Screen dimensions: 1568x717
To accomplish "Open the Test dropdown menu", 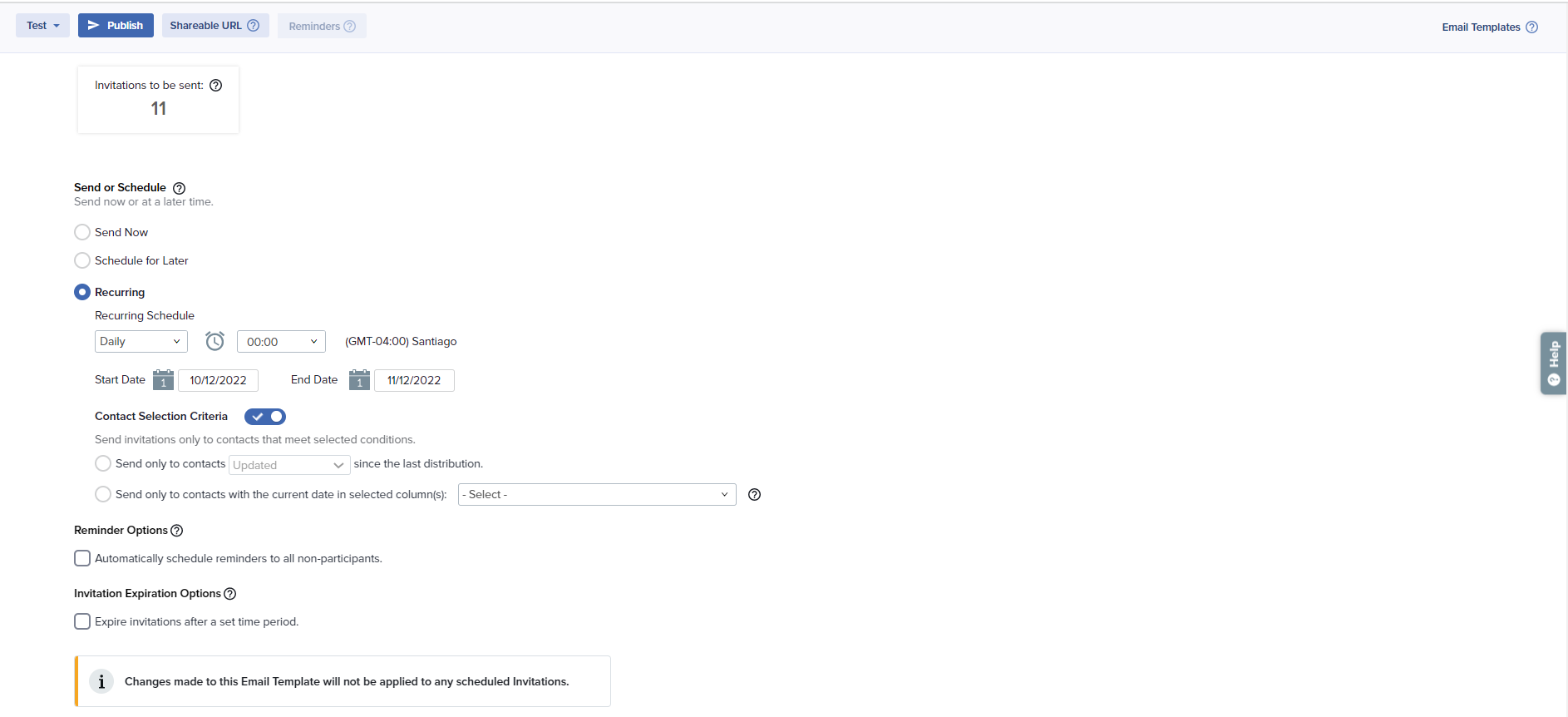I will 42,26.
